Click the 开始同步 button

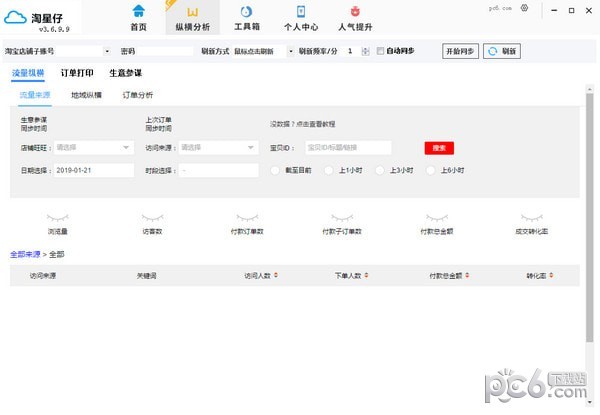pos(460,50)
